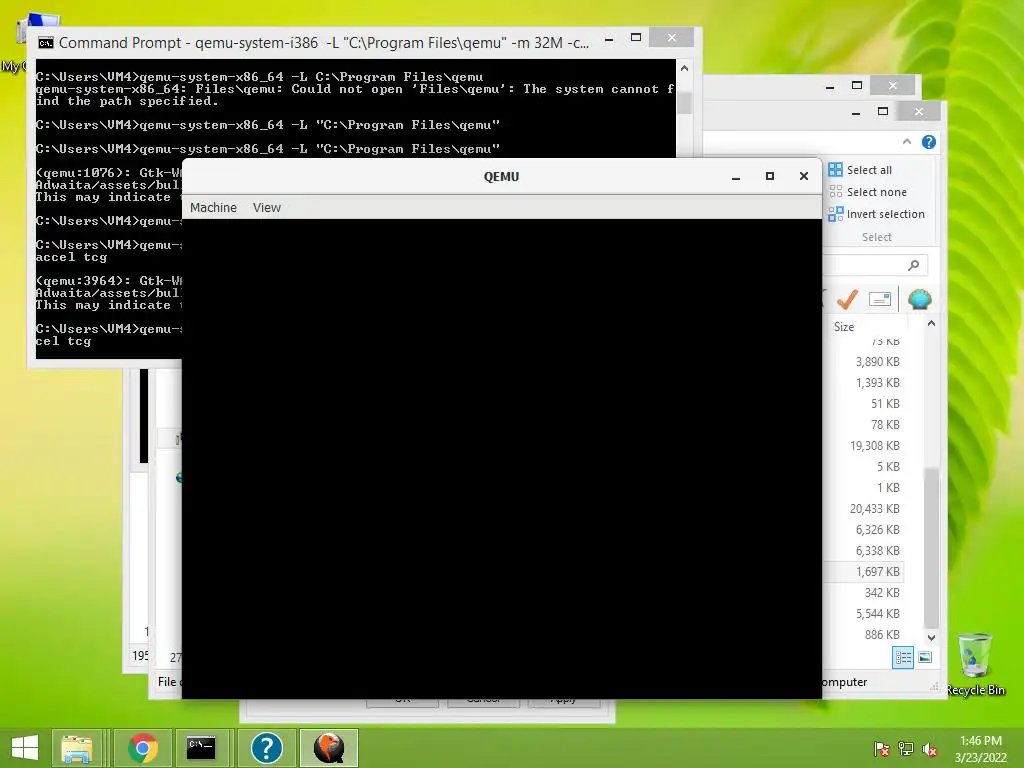The height and width of the screenshot is (768, 1024).
Task: Open File Explorer from the taskbar
Action: [76, 748]
